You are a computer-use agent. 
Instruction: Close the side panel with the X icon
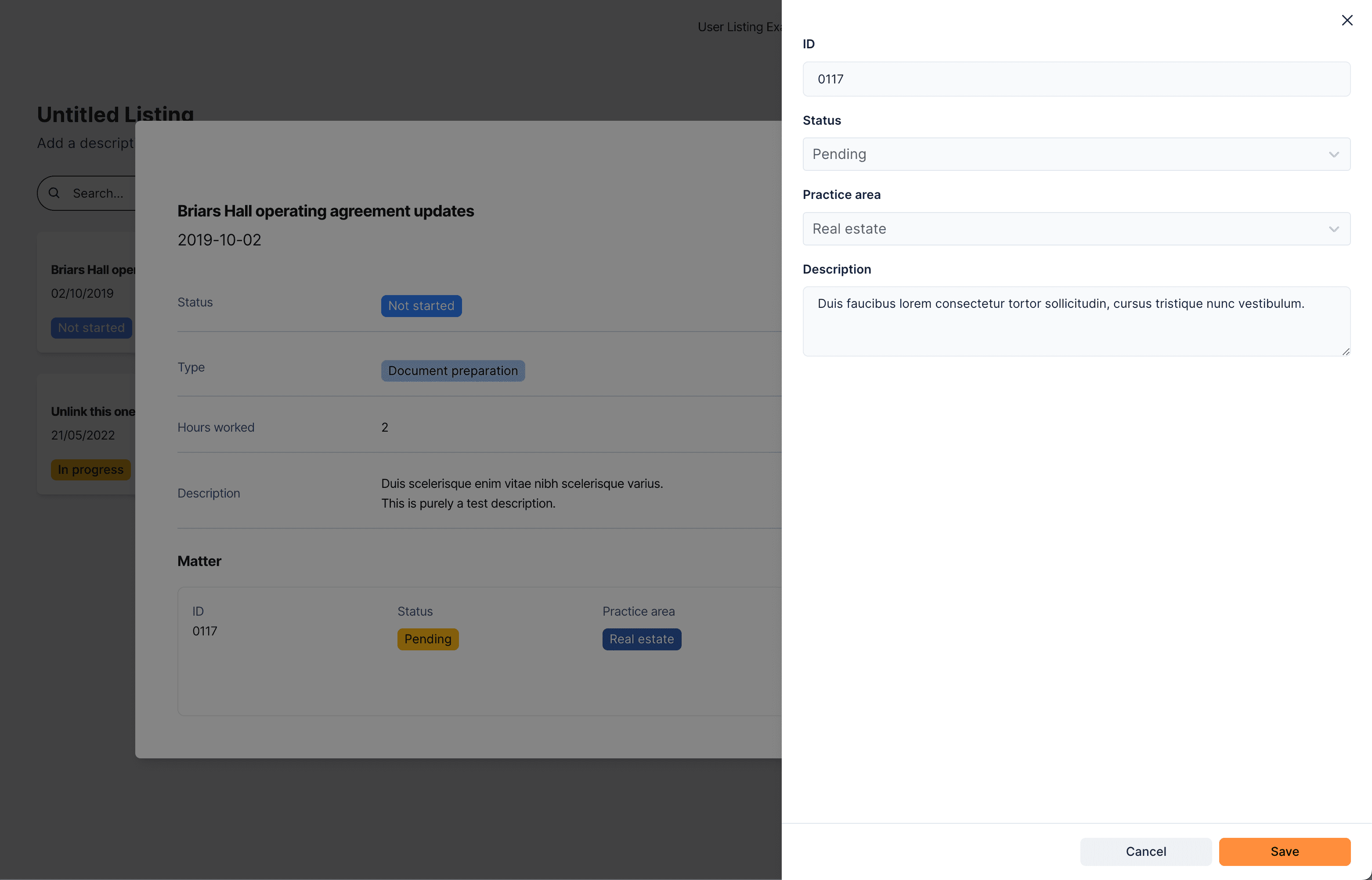(x=1347, y=21)
